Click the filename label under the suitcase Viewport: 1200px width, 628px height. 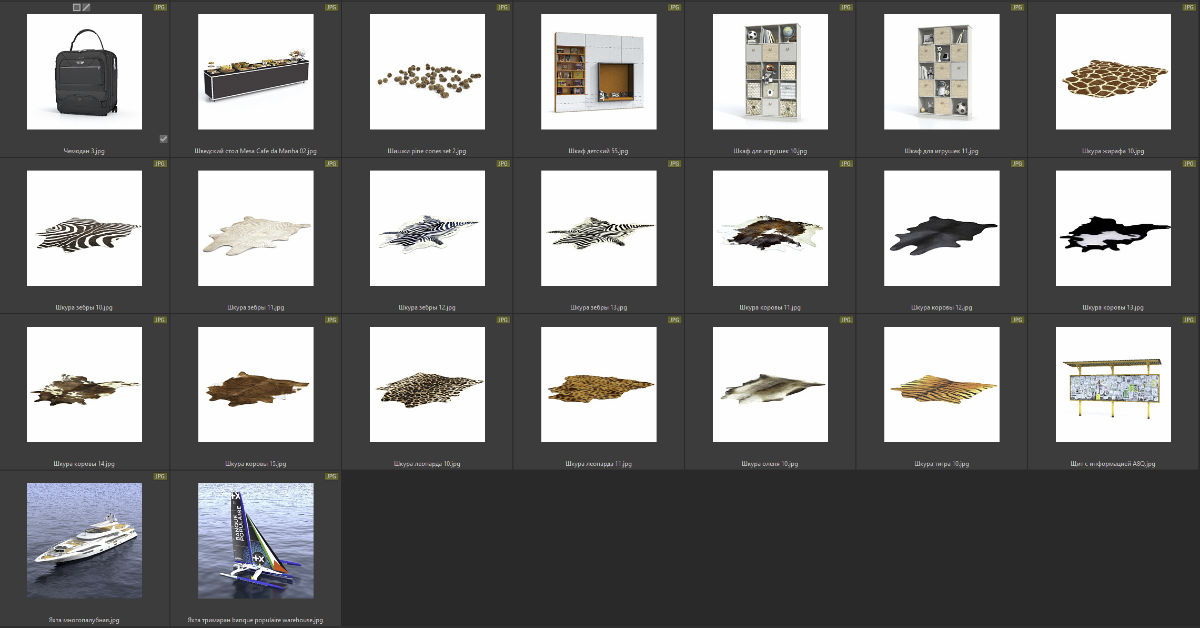coord(84,151)
